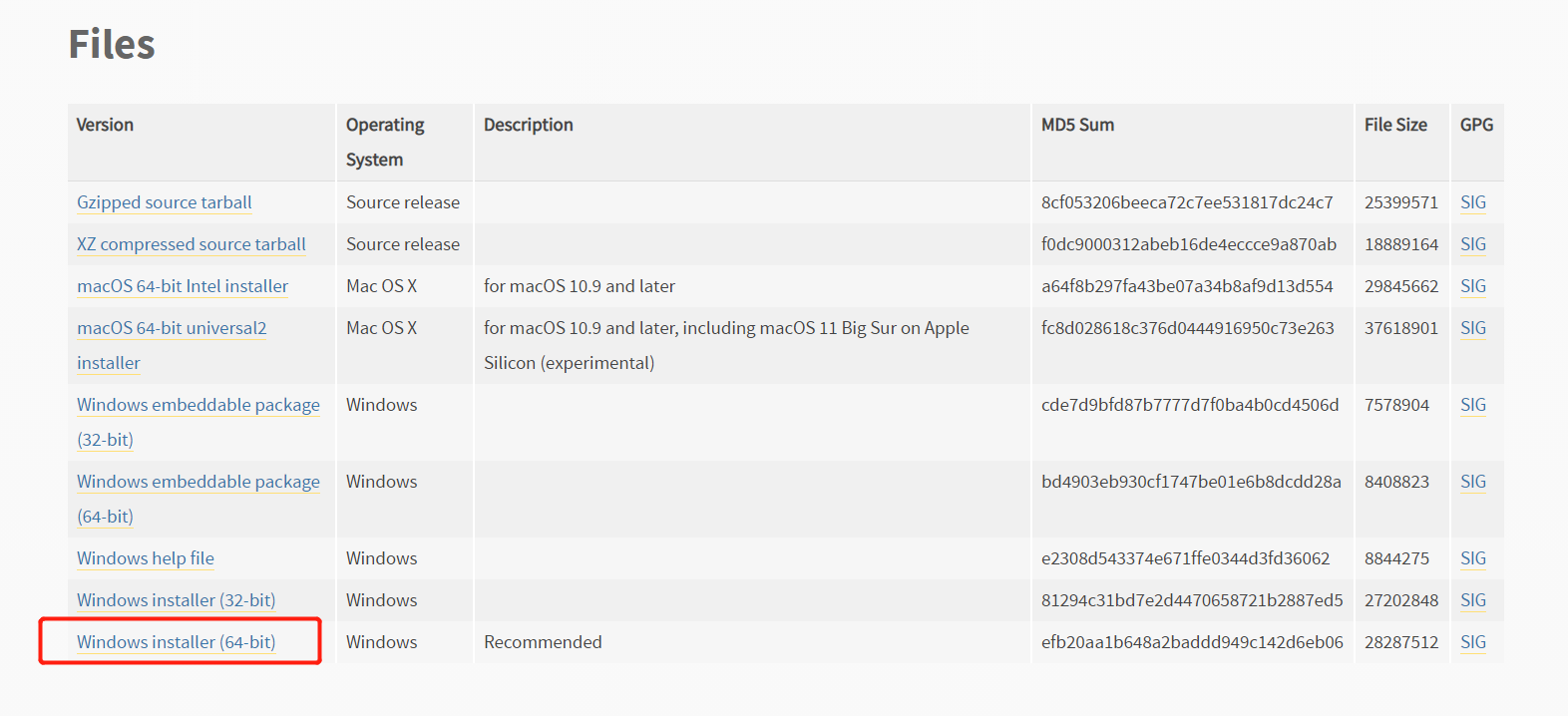The width and height of the screenshot is (1568, 716).
Task: Download the Windows installer (64-bit)
Action: click(177, 642)
